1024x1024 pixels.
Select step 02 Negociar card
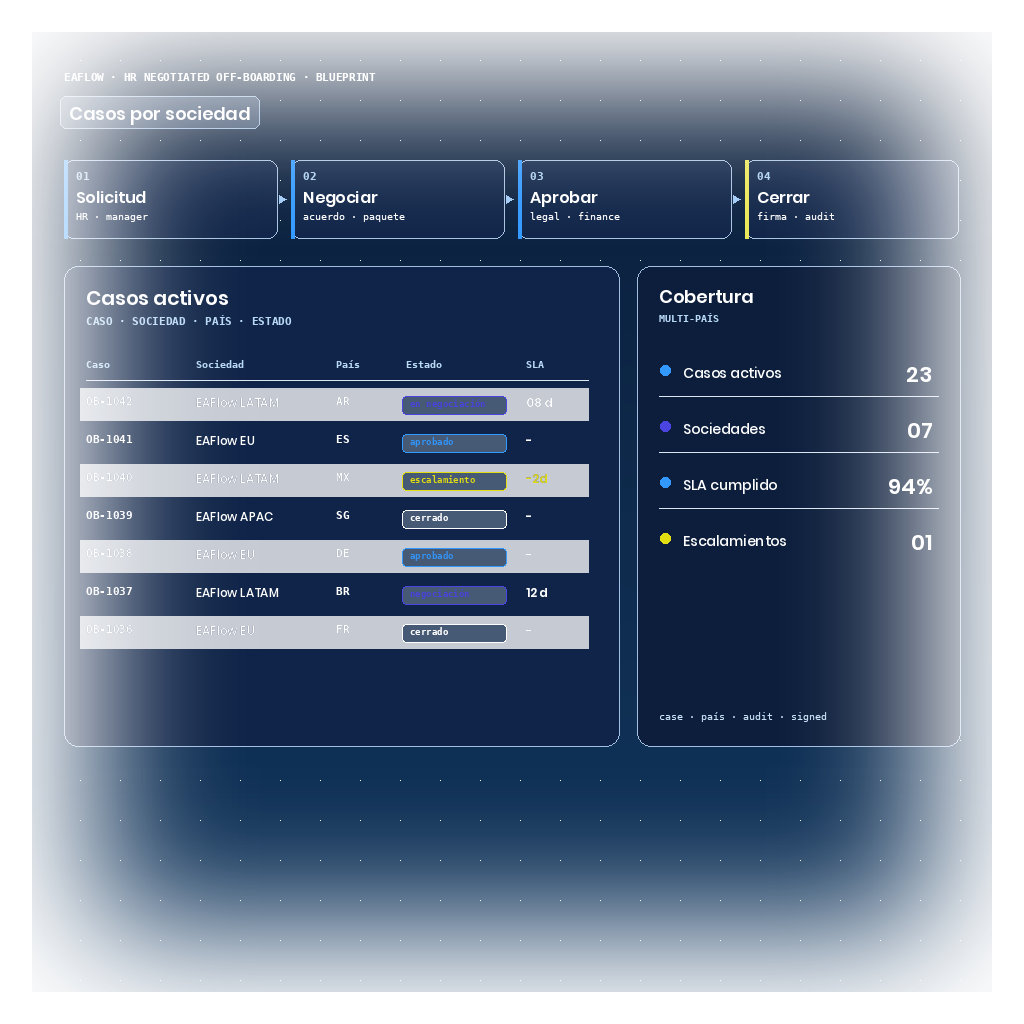(x=398, y=200)
